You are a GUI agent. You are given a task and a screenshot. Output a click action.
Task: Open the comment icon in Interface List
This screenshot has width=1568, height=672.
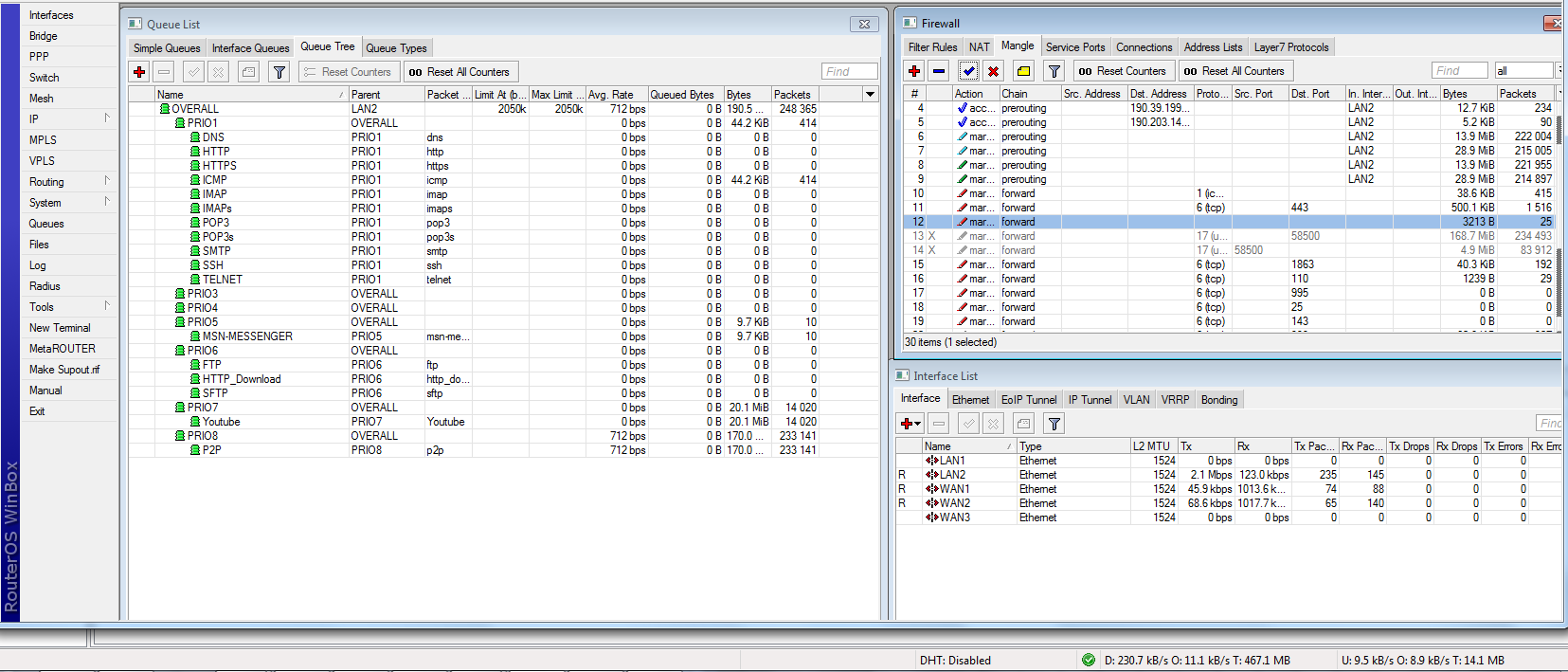(x=1023, y=424)
